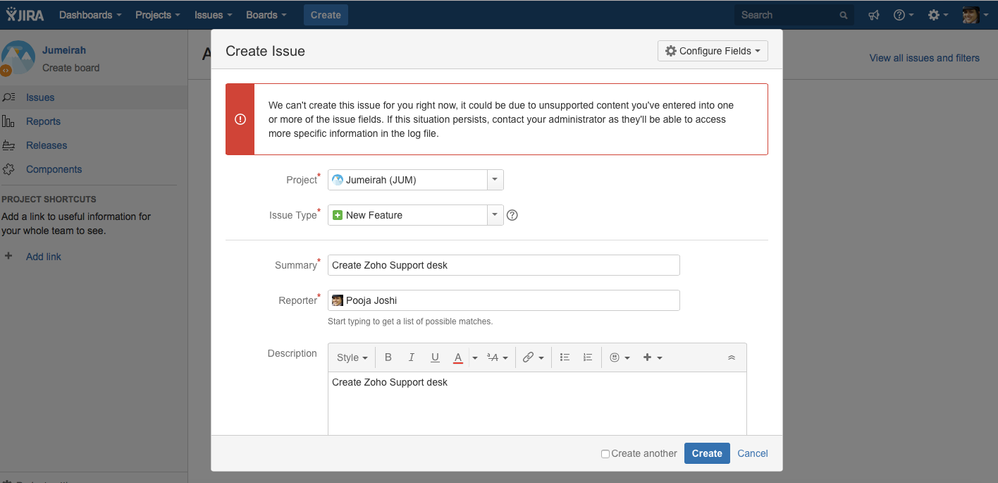Open the feedback megaphone icon
The width and height of the screenshot is (998, 483).
point(874,15)
